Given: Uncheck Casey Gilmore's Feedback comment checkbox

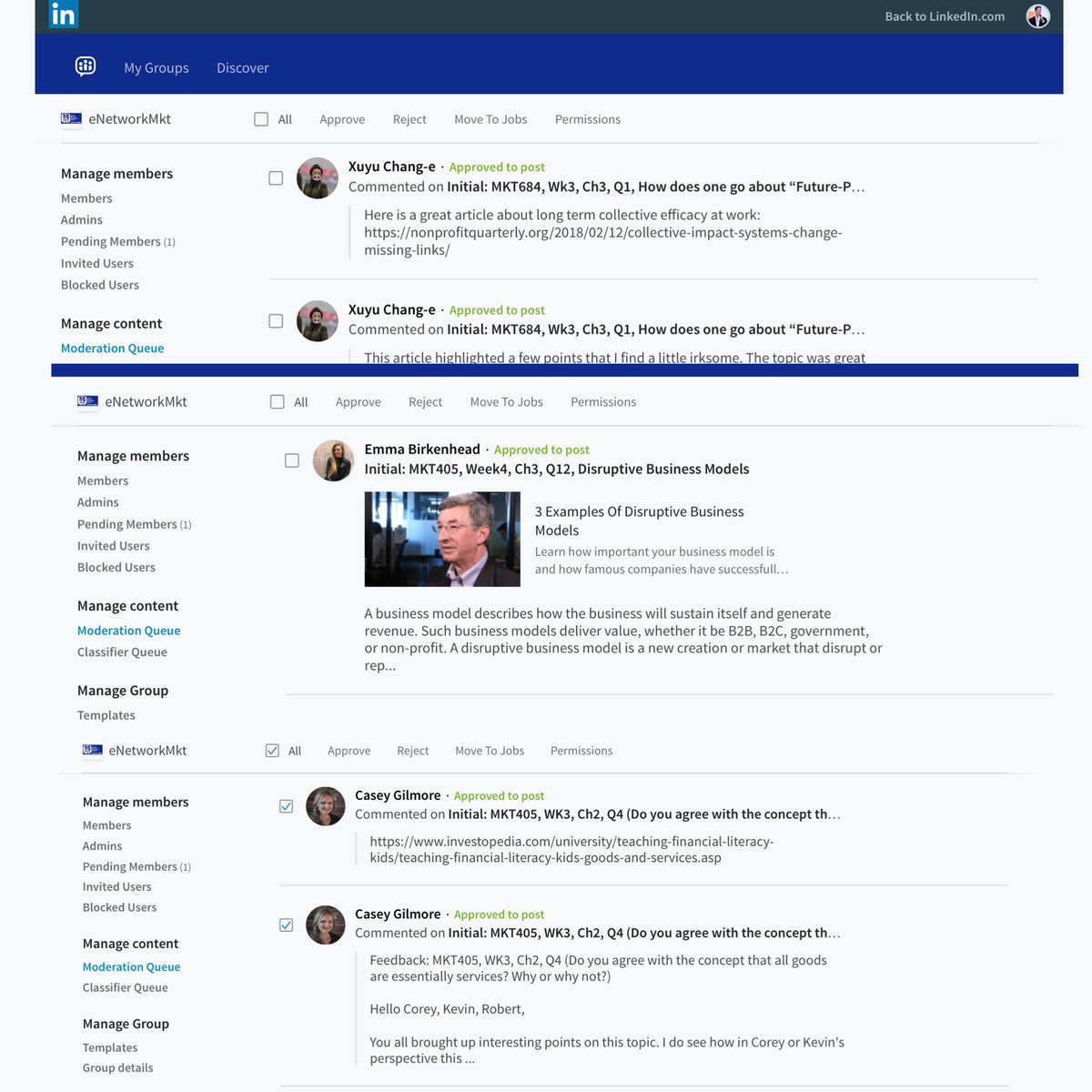Looking at the screenshot, I should coord(287,925).
